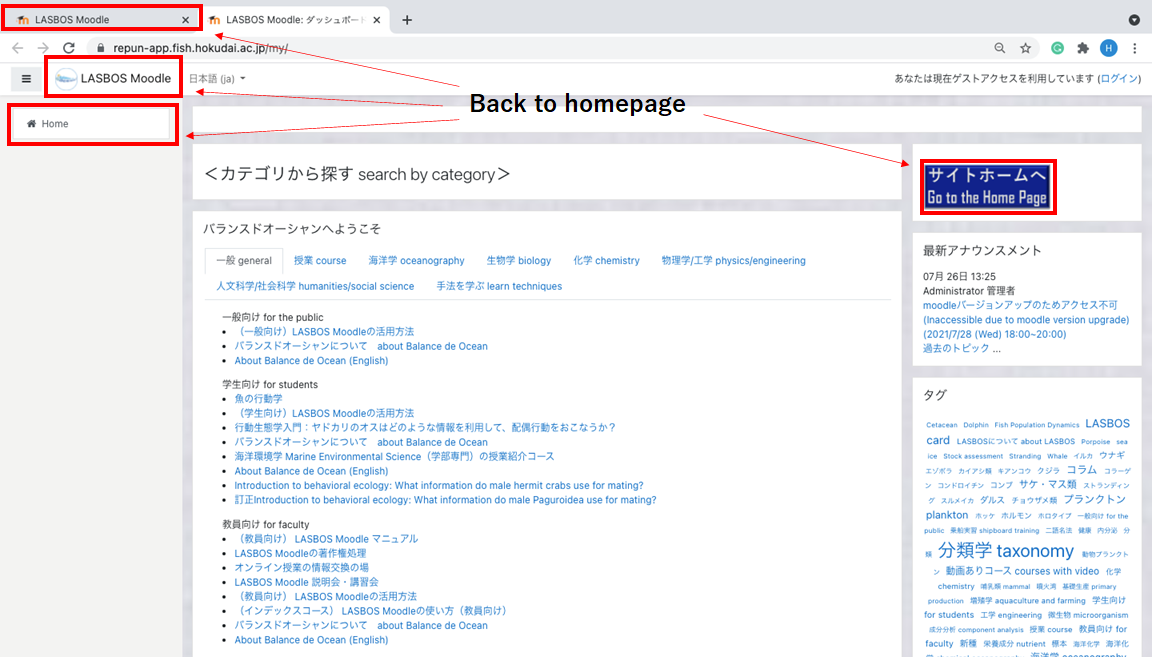
Task: Open the browser extensions puzzle icon
Action: [1082, 48]
